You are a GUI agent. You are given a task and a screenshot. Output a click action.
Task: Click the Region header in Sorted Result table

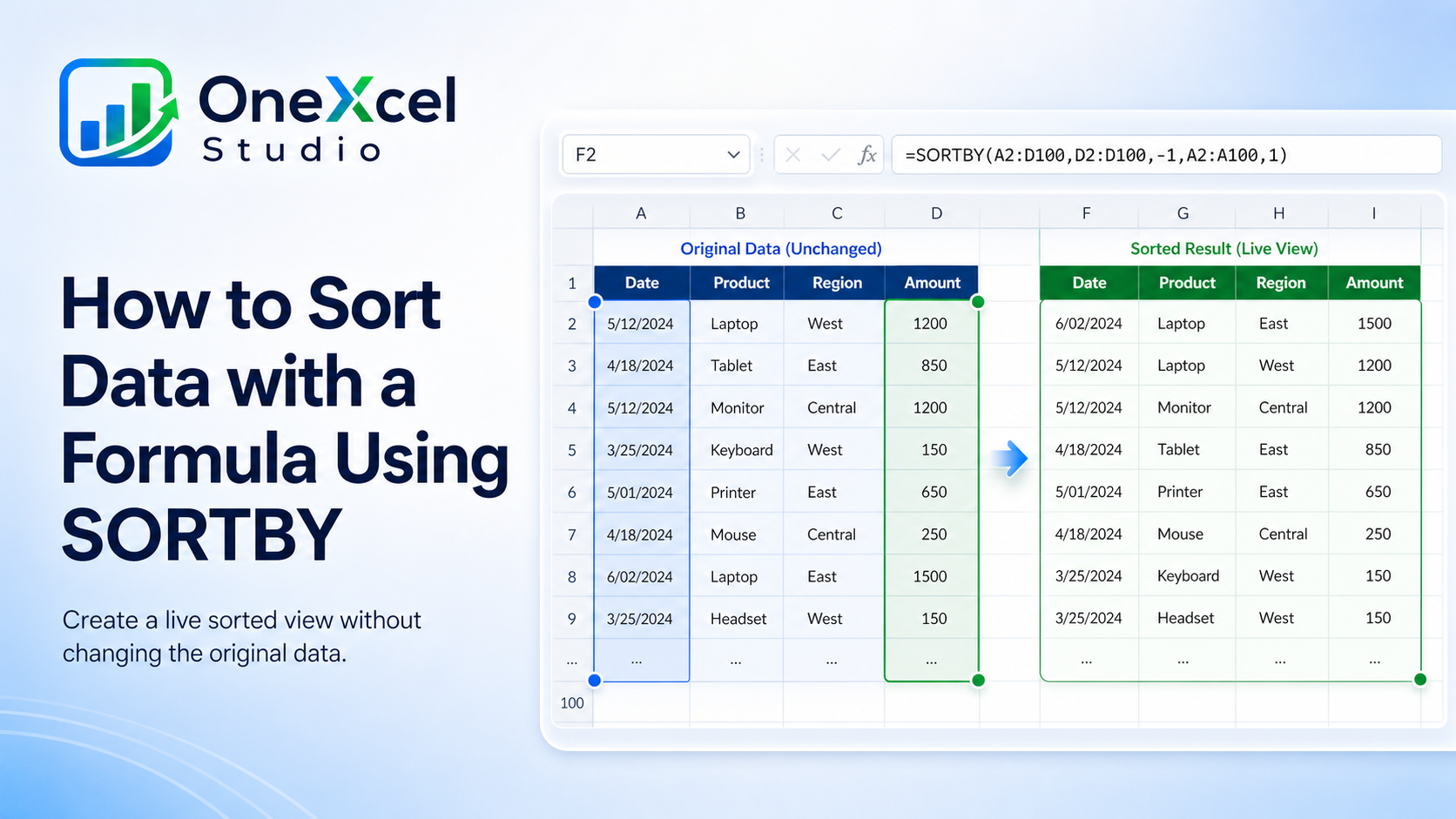pyautogui.click(x=1281, y=283)
